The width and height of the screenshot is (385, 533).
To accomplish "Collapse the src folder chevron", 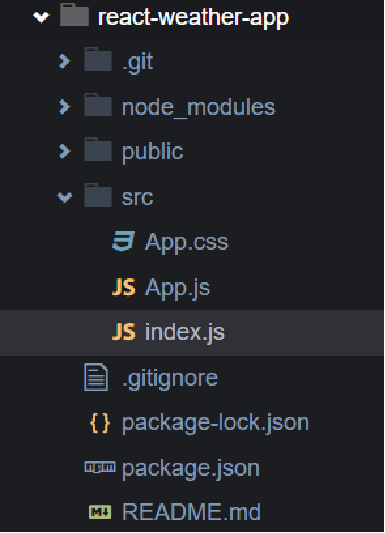I will click(x=65, y=197).
